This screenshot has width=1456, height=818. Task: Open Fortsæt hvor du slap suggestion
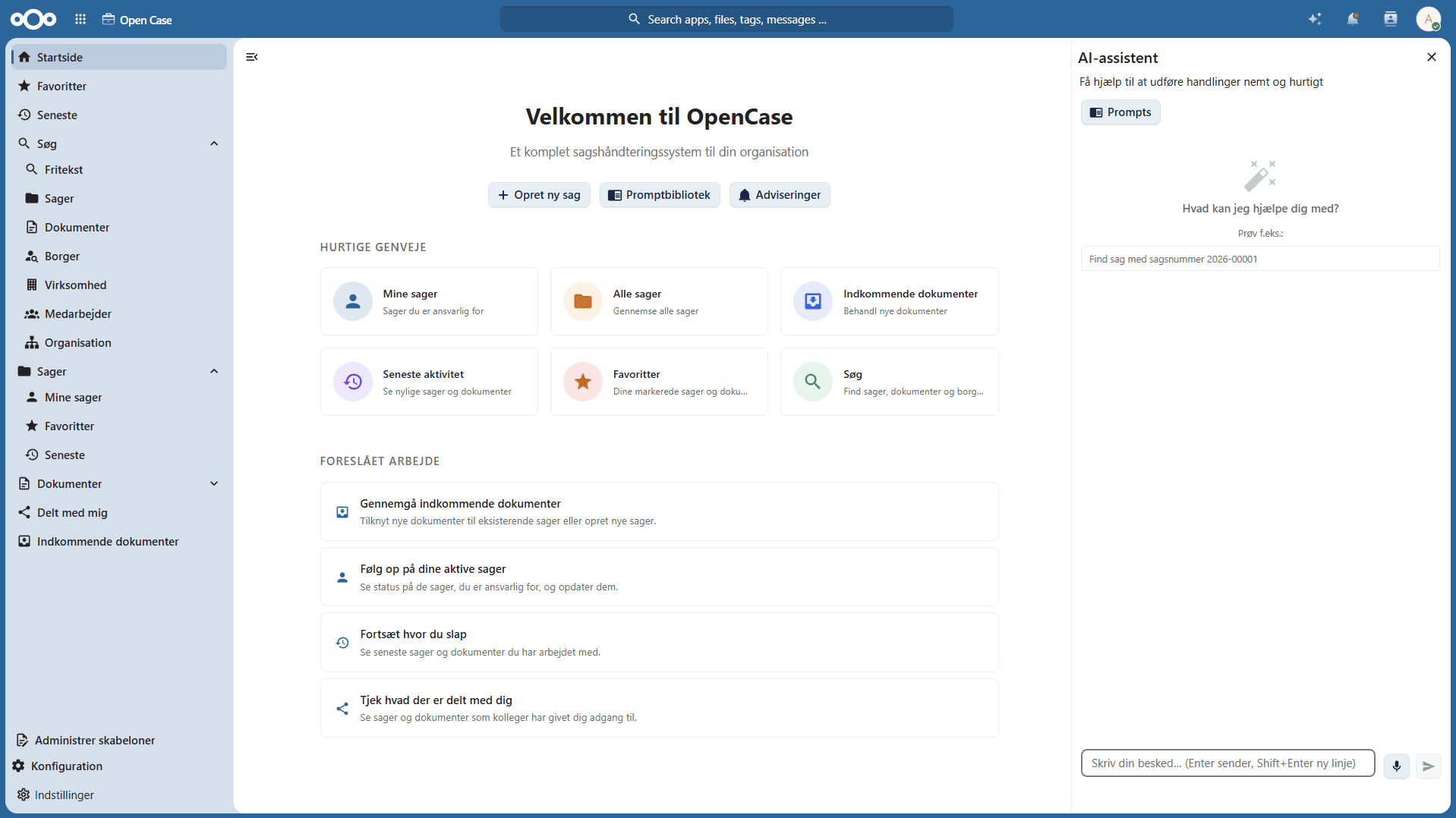pyautogui.click(x=659, y=642)
